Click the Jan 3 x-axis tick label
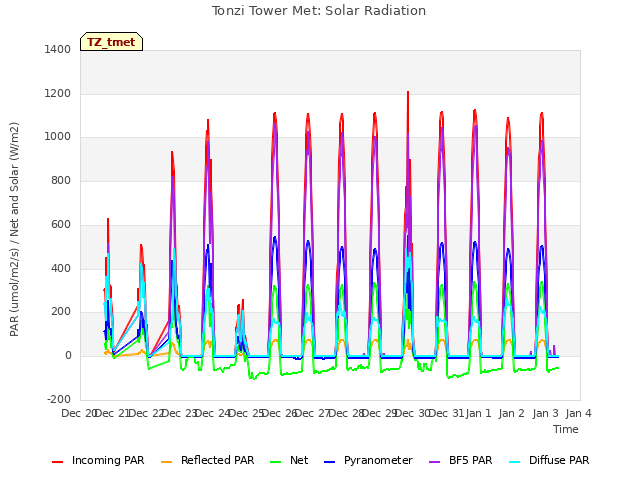 click(x=545, y=413)
